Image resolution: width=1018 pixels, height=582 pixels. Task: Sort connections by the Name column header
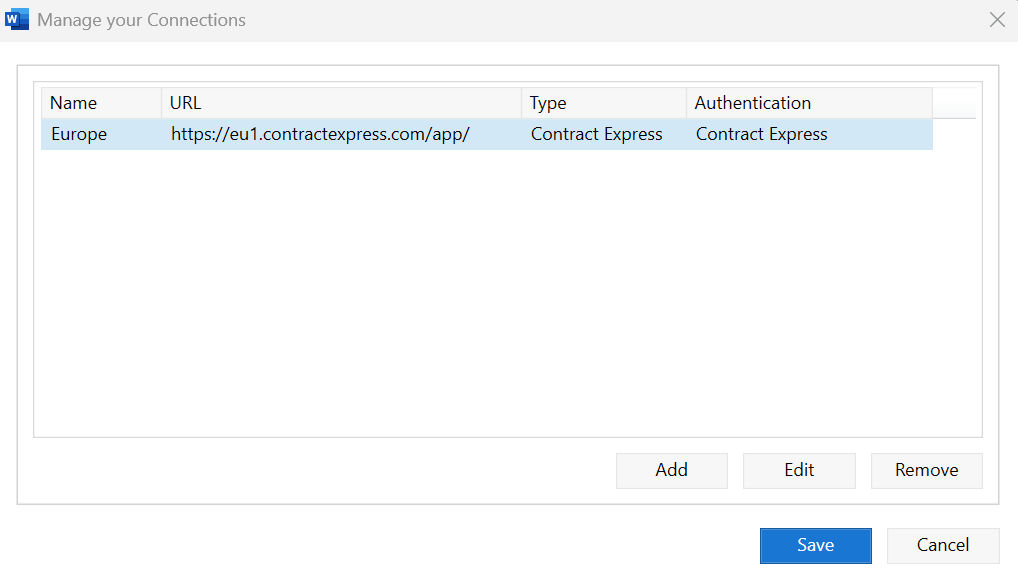click(x=100, y=103)
